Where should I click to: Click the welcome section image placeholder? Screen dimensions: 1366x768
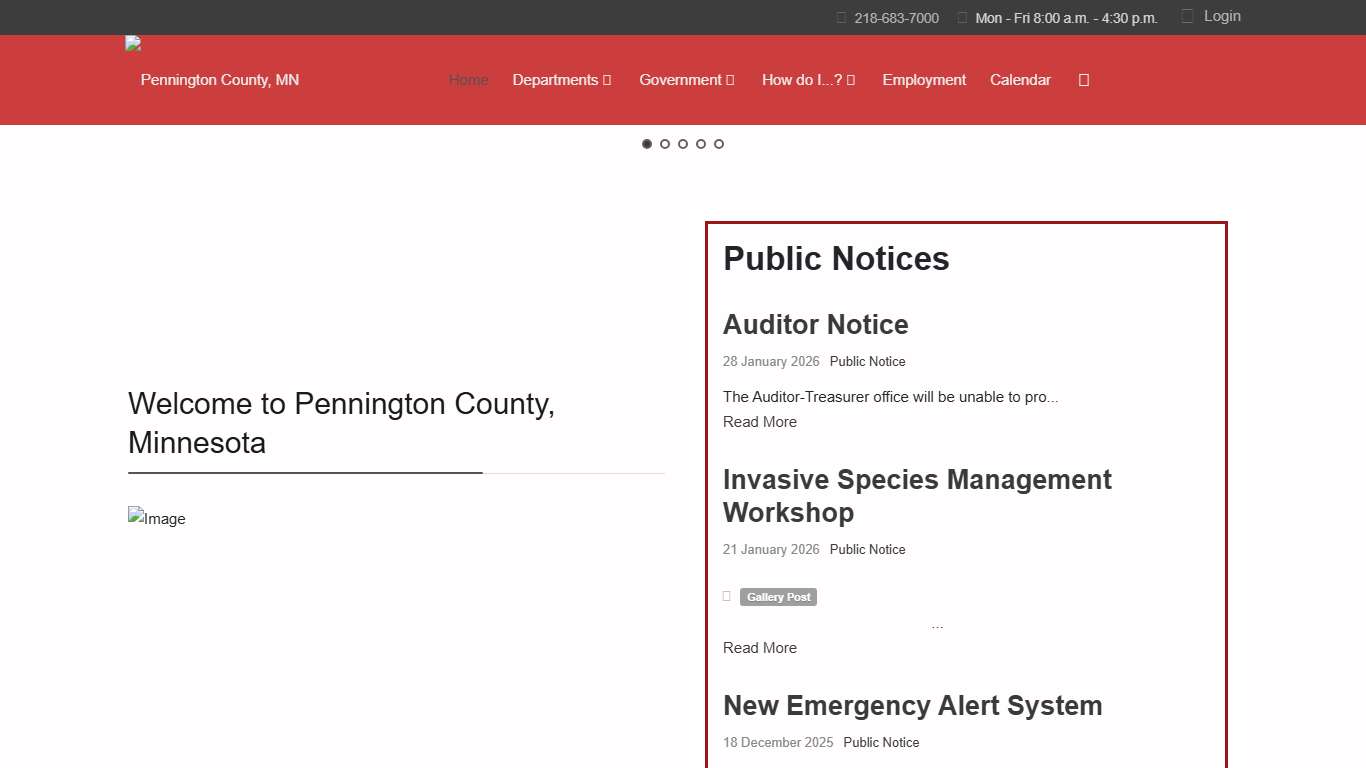tap(157, 518)
